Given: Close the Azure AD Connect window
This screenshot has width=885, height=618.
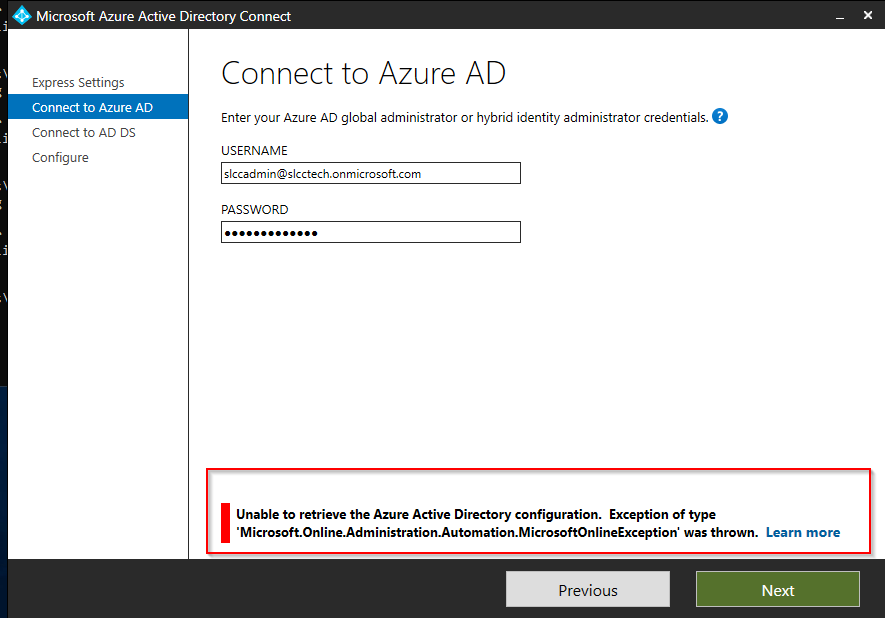Looking at the screenshot, I should click(x=868, y=15).
